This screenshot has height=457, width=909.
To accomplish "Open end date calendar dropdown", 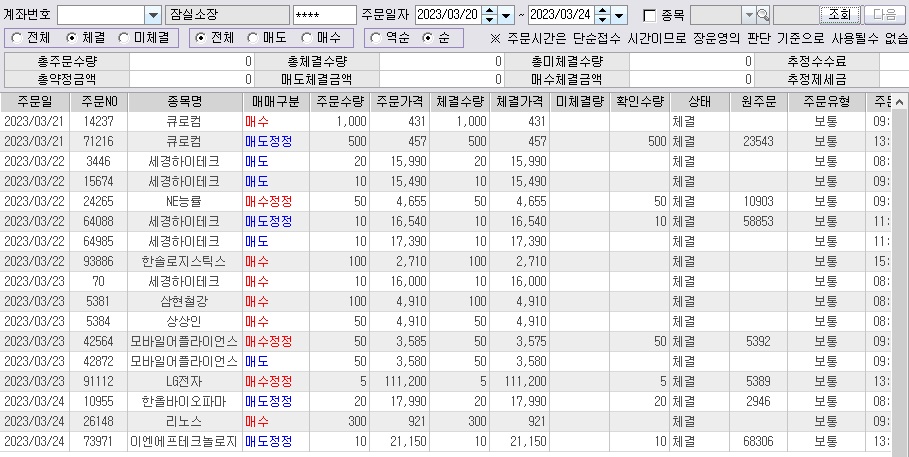I will 620,15.
